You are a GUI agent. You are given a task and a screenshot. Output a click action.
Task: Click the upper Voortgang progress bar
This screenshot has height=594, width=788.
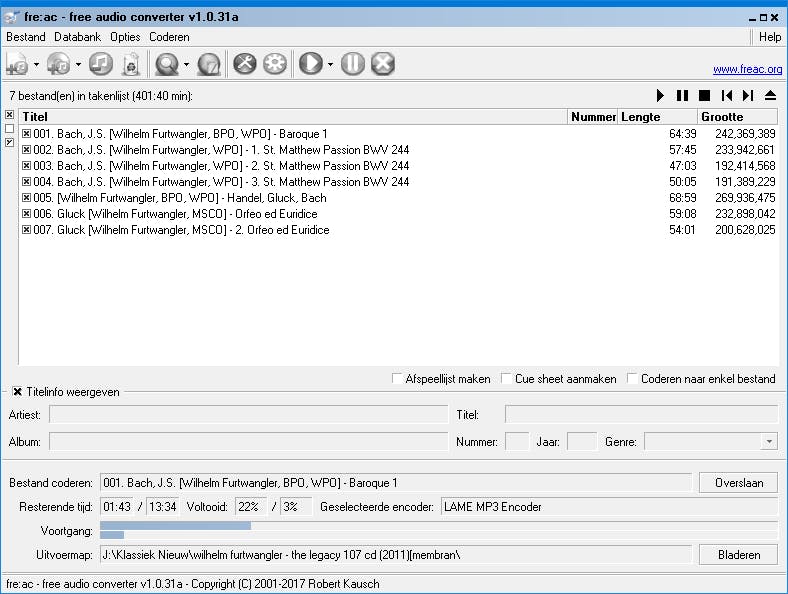click(439, 526)
